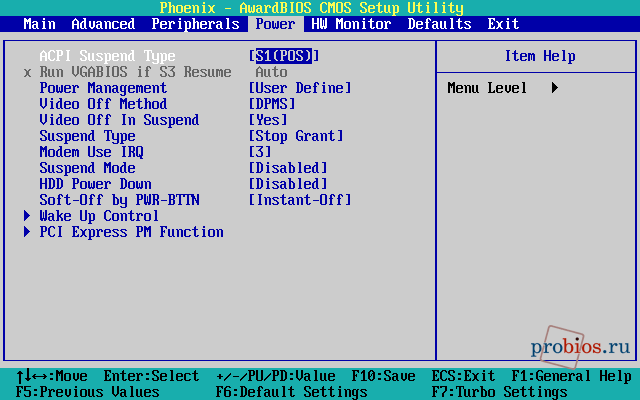Change the Modem IRQ value 3
The width and height of the screenshot is (640, 400).
pyautogui.click(x=260, y=152)
